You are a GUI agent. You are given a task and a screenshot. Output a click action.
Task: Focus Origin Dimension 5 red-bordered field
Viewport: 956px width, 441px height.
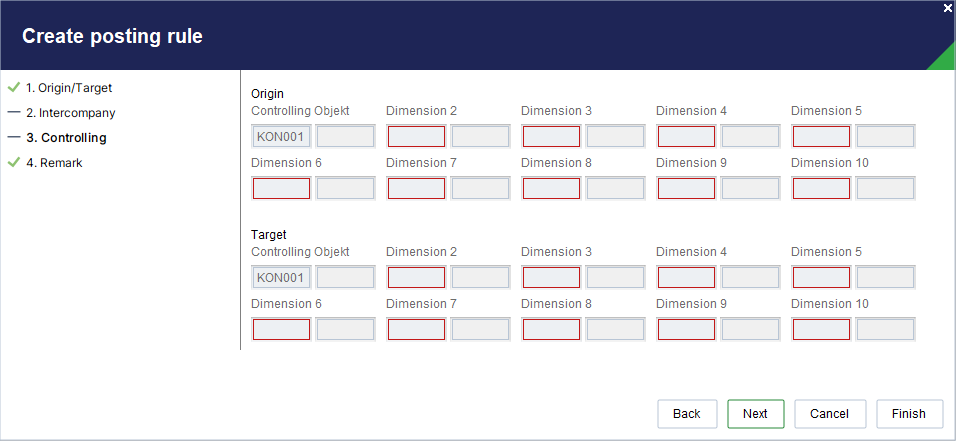click(x=821, y=137)
